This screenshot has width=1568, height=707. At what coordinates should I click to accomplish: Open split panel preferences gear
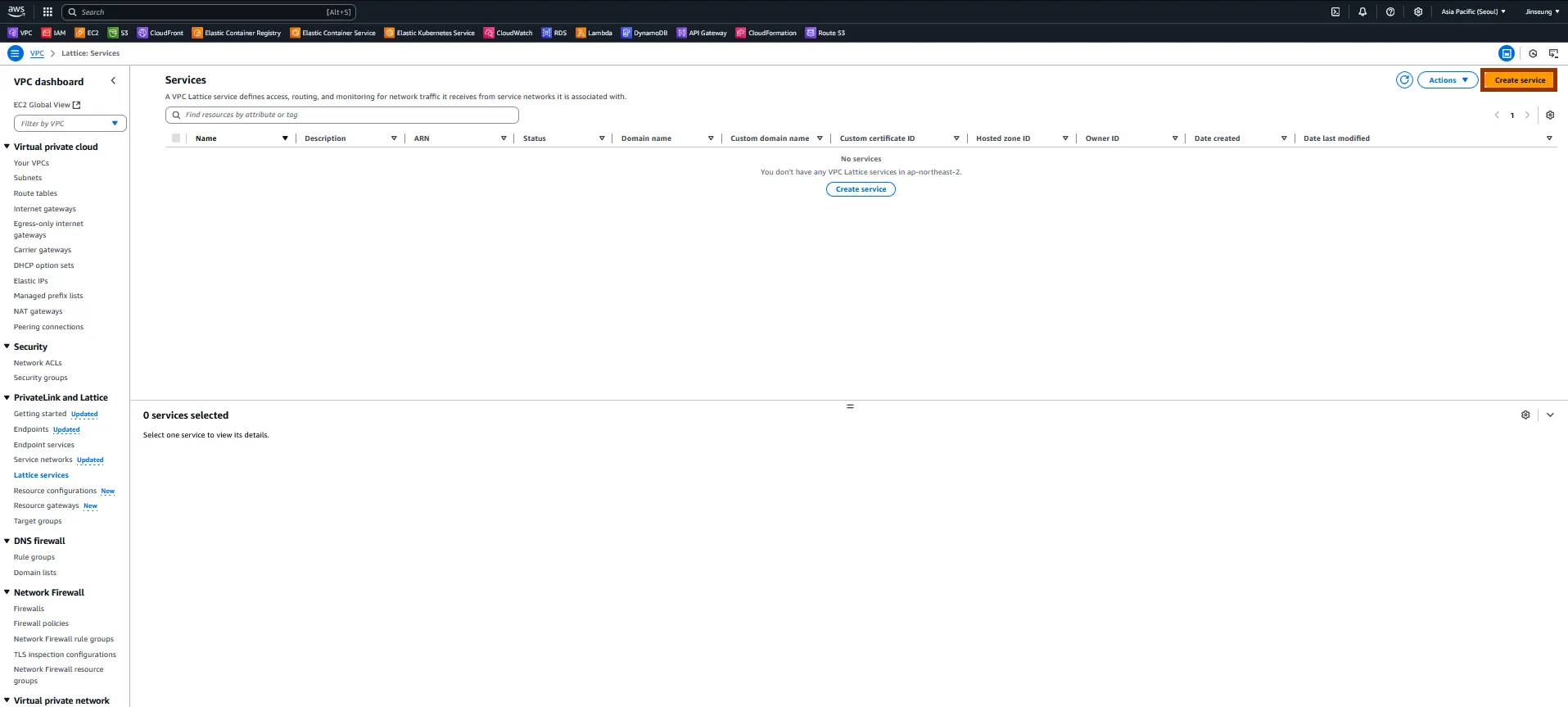[1525, 415]
